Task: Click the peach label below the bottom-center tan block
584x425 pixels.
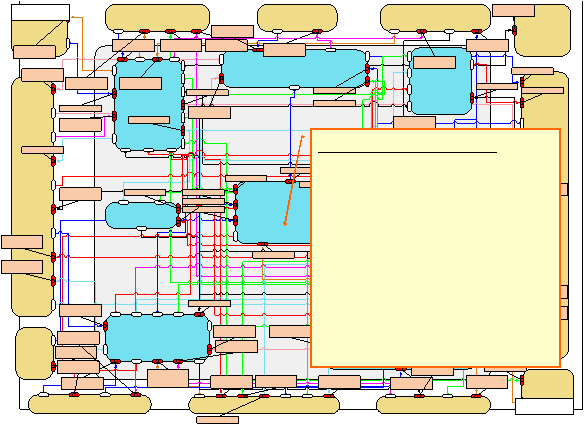Action: [218, 420]
